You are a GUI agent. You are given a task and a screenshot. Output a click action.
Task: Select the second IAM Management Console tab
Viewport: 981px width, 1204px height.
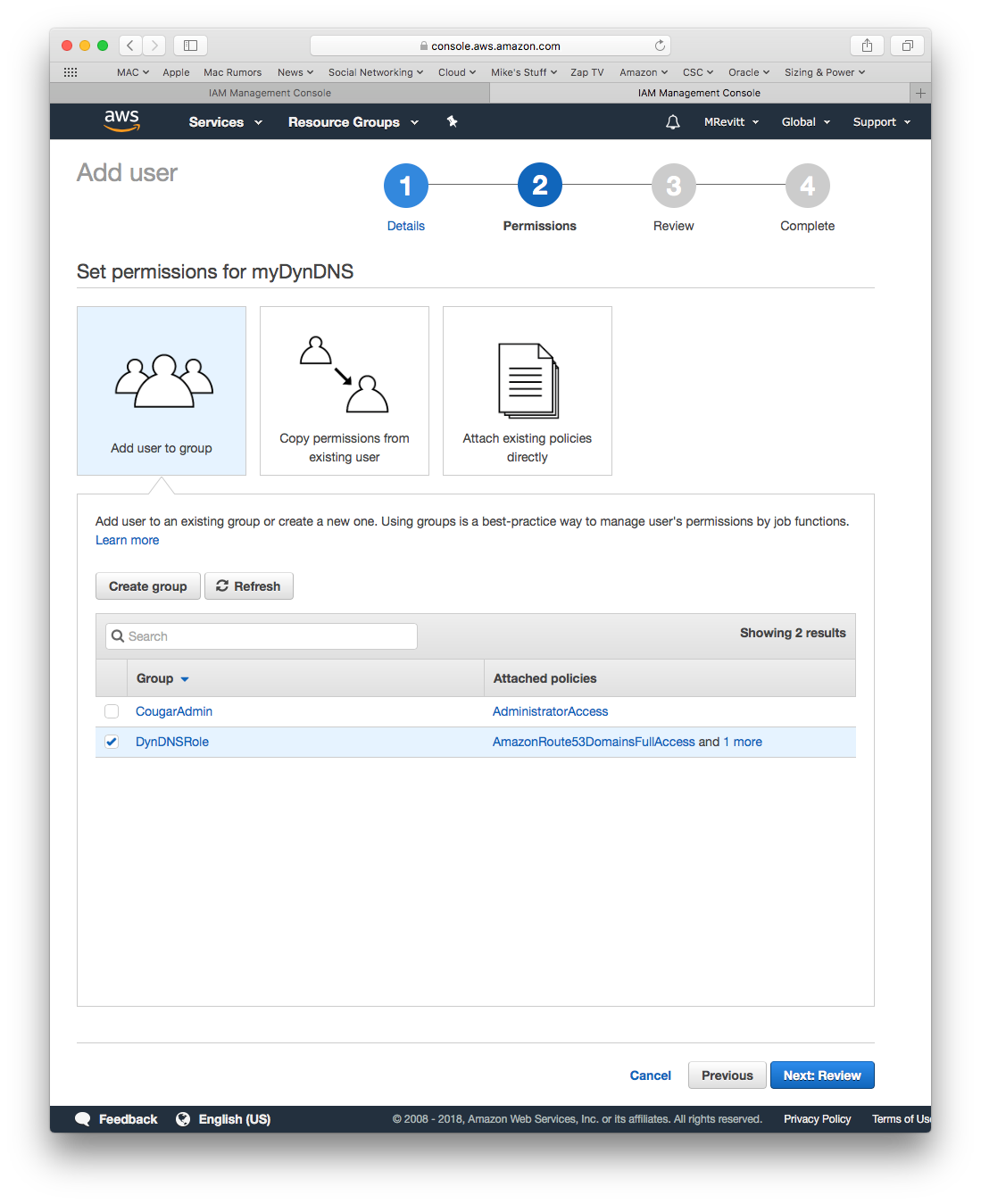click(x=699, y=93)
